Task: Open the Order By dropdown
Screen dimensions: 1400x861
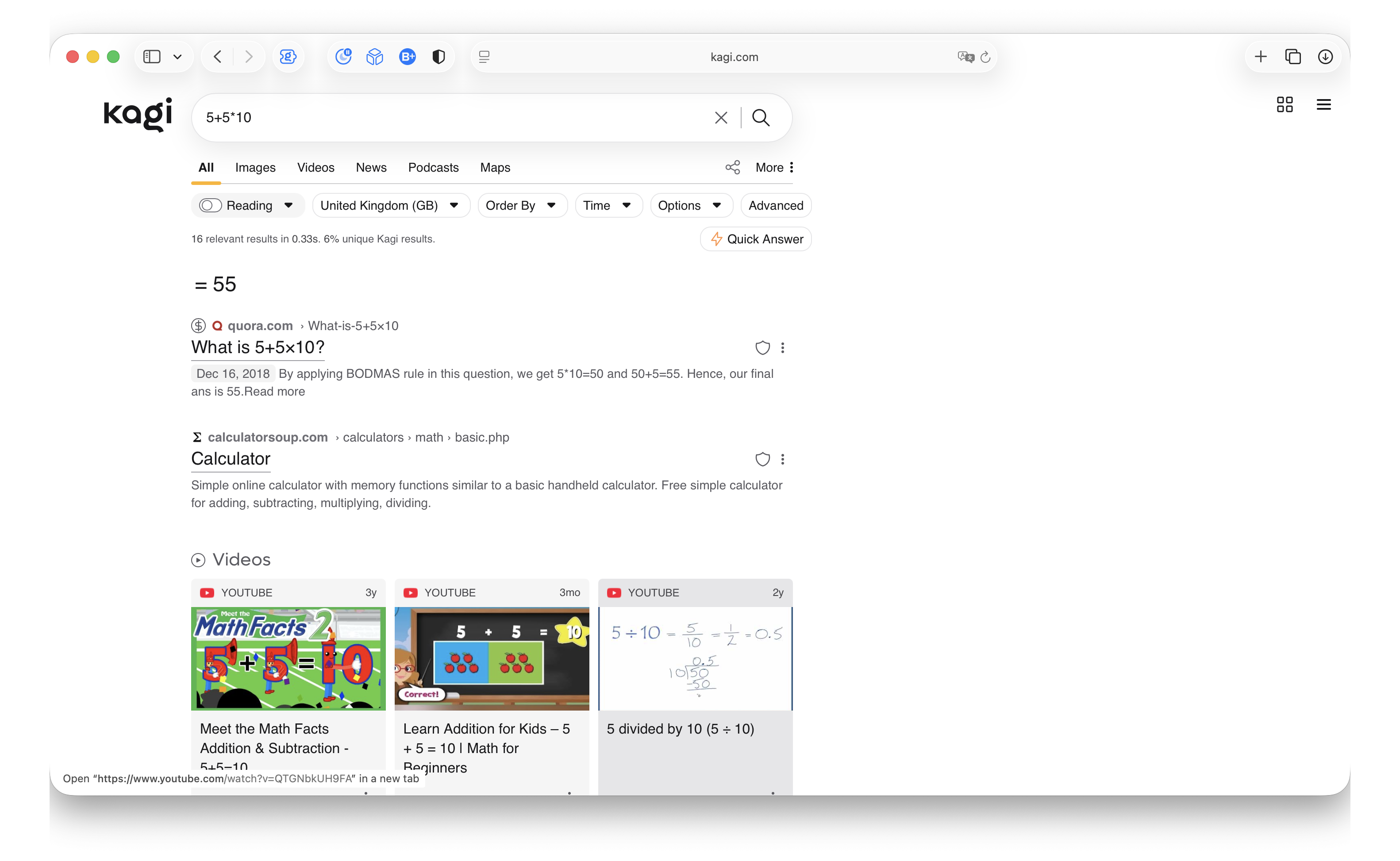Action: pos(522,206)
